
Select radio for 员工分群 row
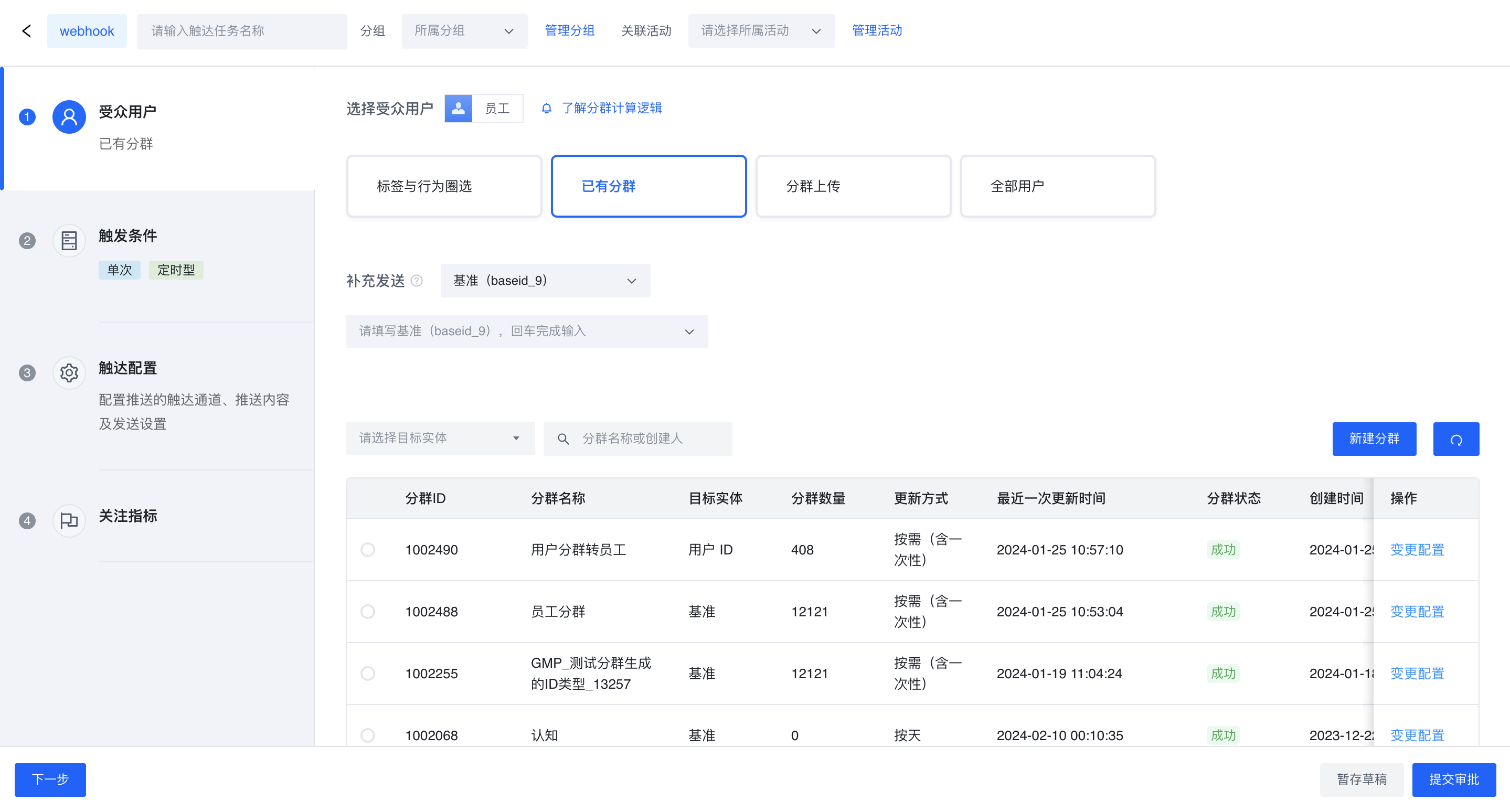pos(368,612)
